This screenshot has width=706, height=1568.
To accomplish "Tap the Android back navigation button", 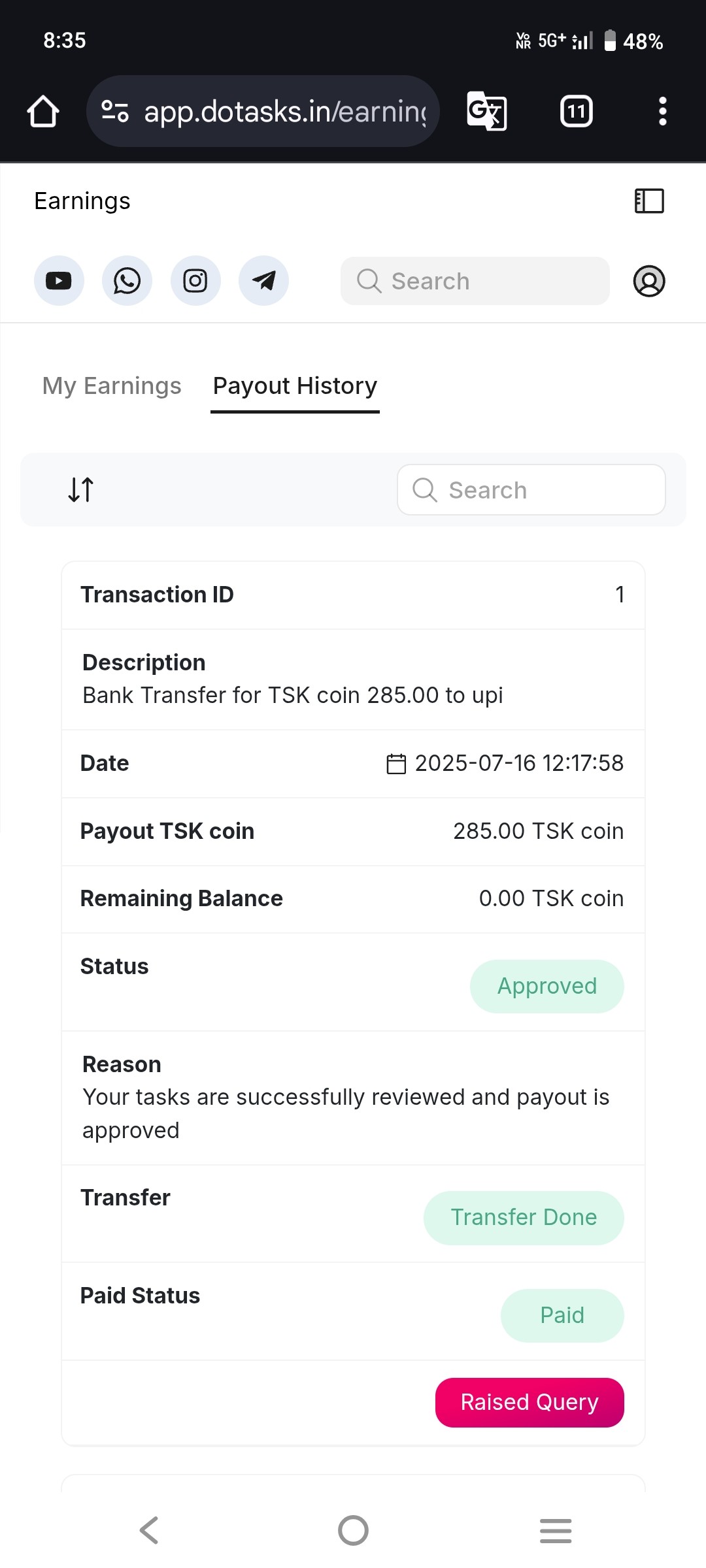I will coord(149,1530).
